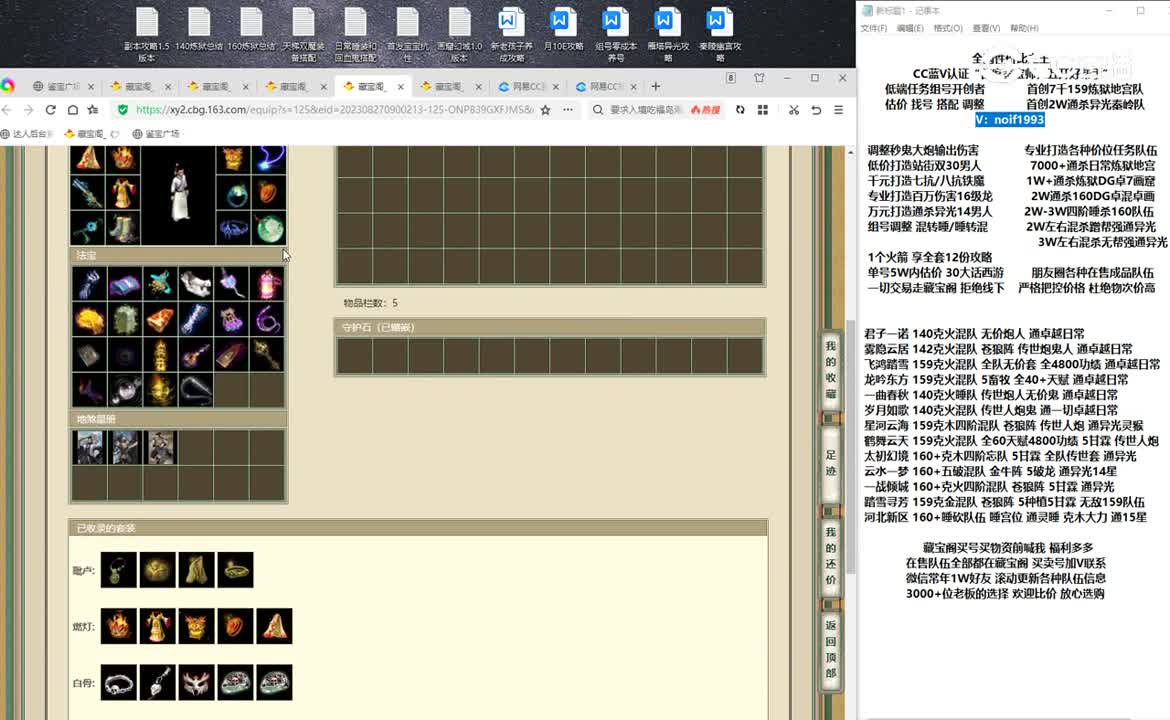Open Notepad 格式(O) menu
The image size is (1170, 720).
coord(948,28)
